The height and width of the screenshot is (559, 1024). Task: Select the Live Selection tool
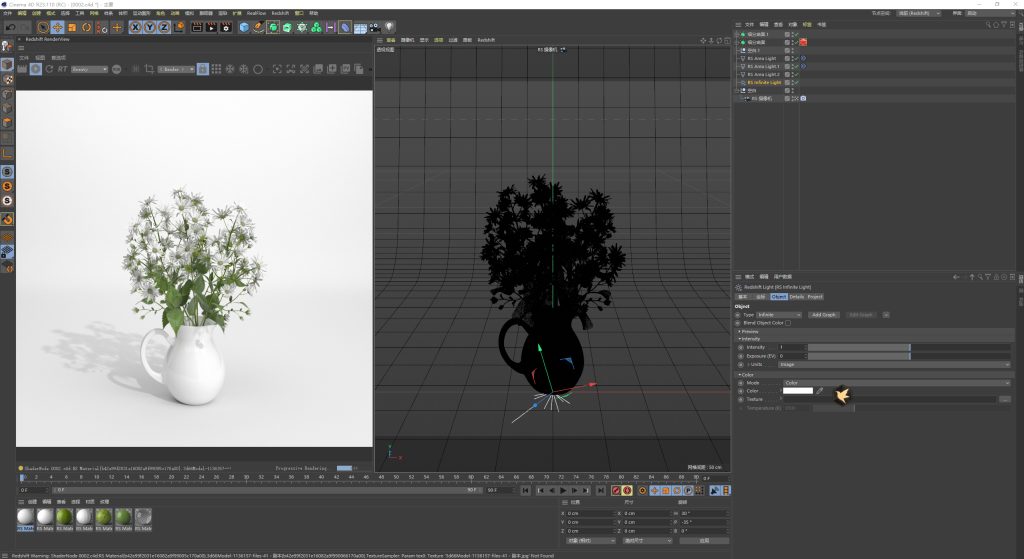point(43,27)
